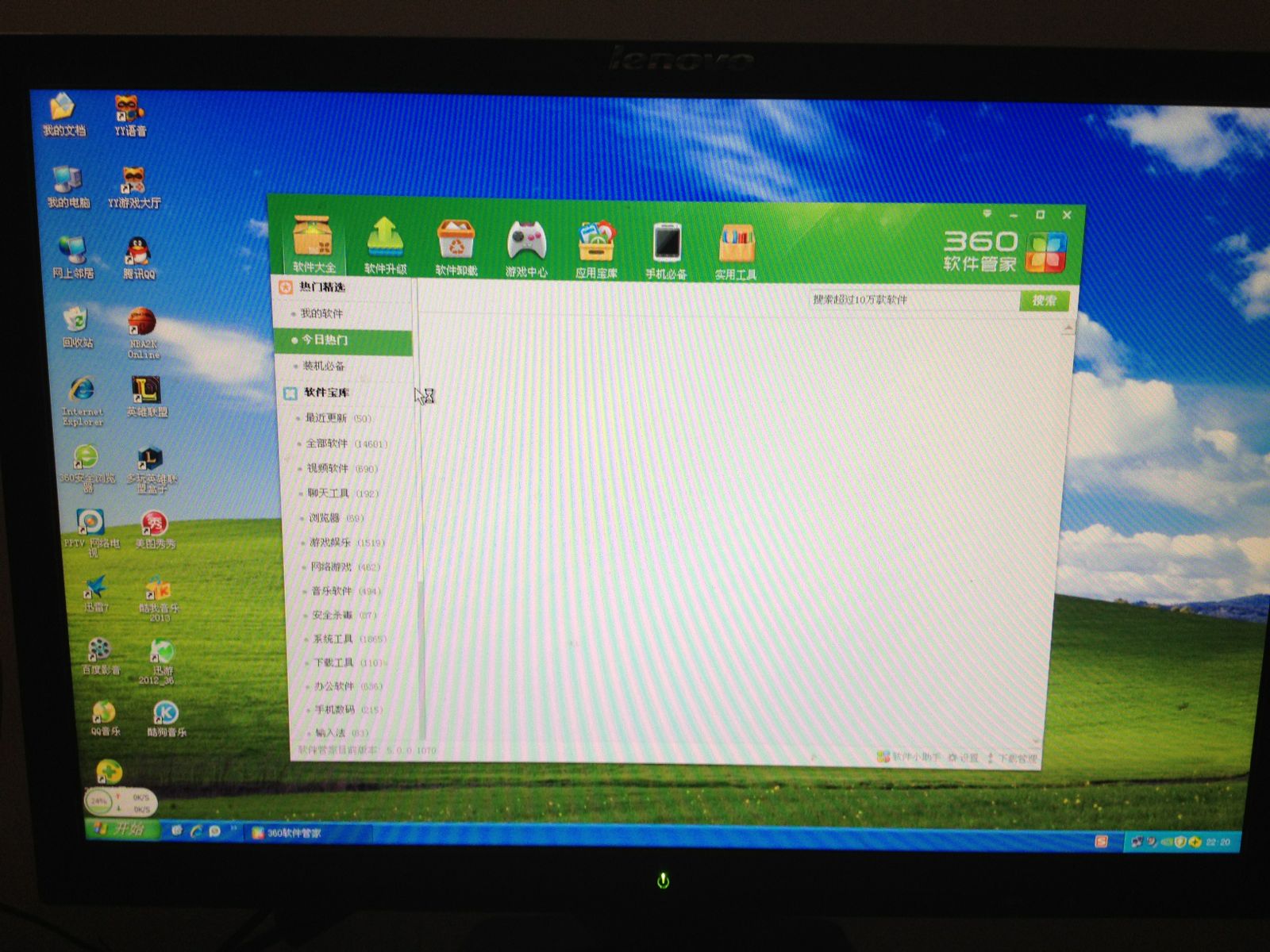Open 下载管理 download manager link
1270x952 pixels.
1012,758
